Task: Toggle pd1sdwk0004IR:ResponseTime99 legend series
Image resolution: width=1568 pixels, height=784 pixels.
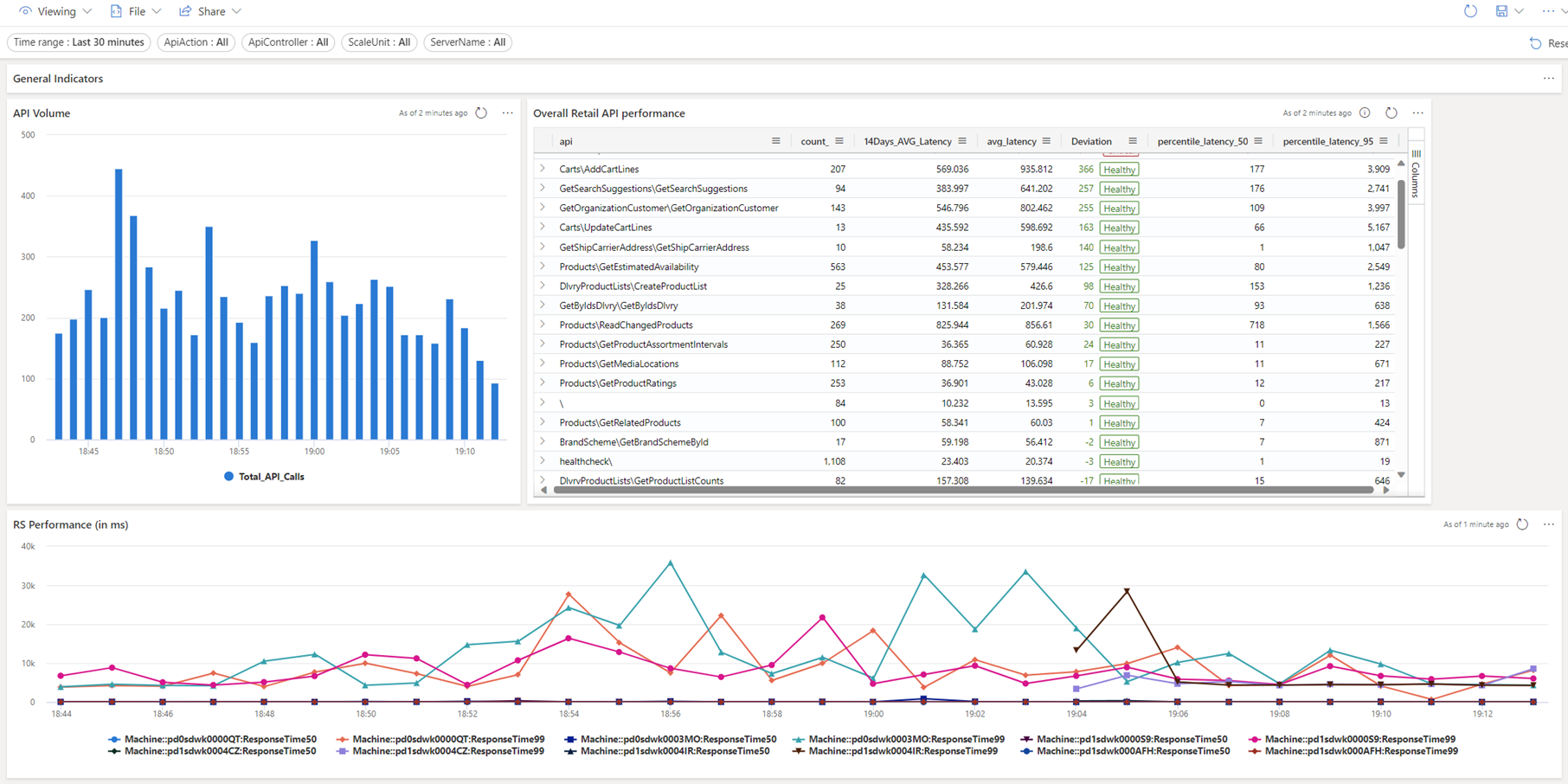Action: 895,751
